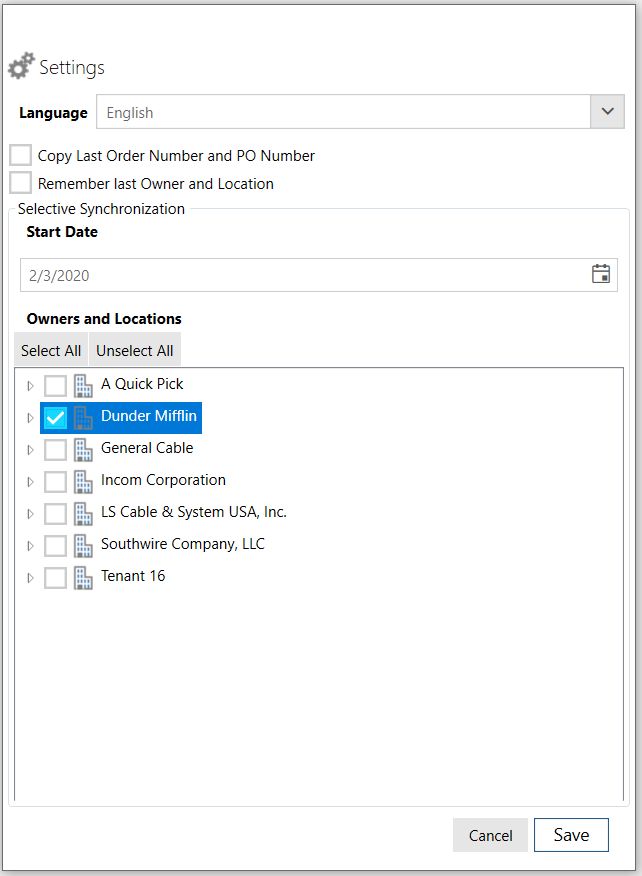
Task: Click the building icon beside Dunder Mifflin
Action: [83, 417]
